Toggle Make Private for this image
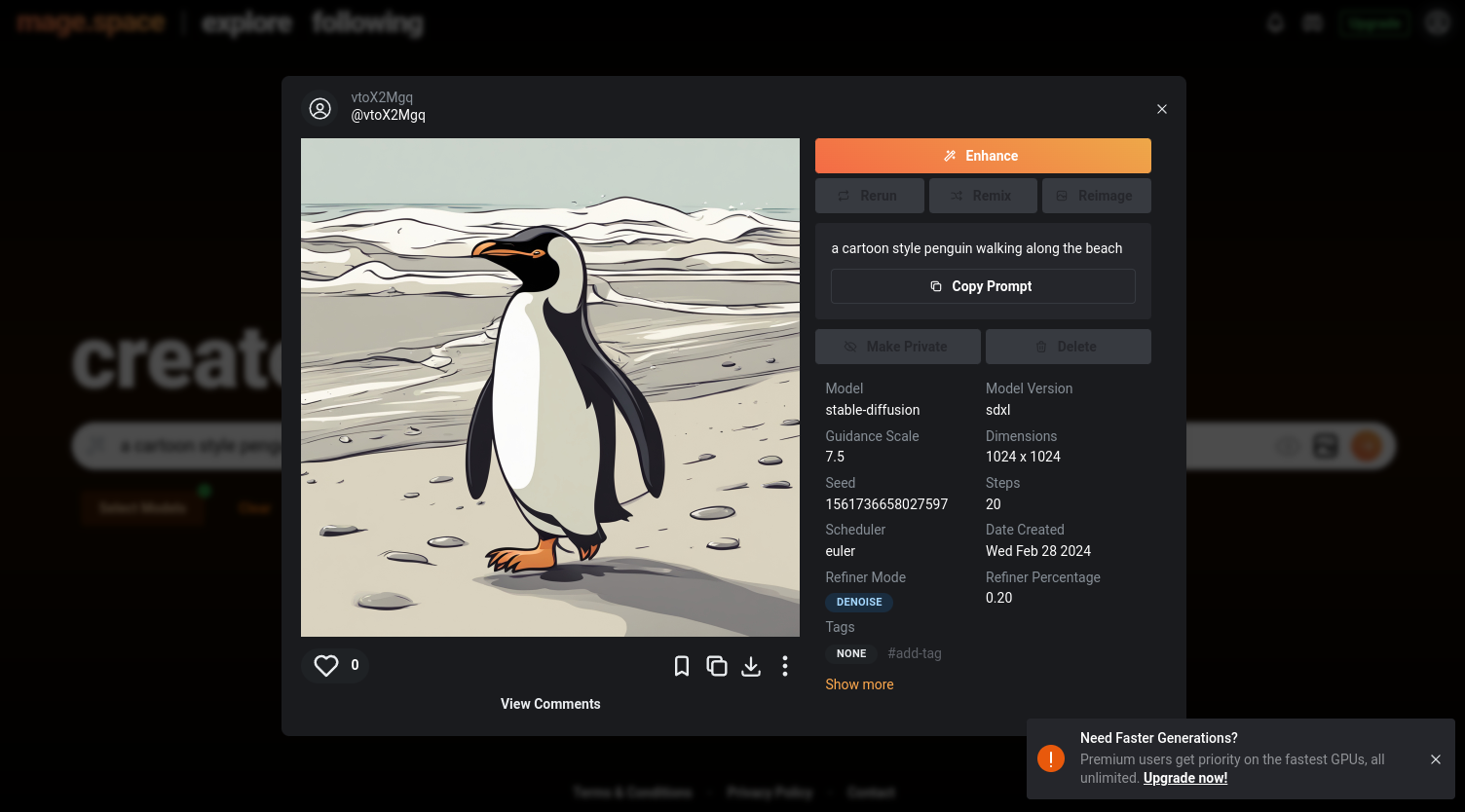The width and height of the screenshot is (1465, 812). pos(897,347)
